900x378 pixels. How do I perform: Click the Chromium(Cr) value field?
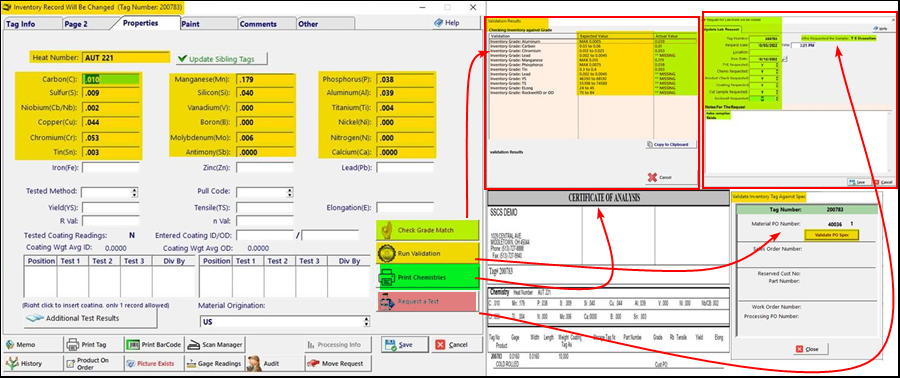pos(110,138)
